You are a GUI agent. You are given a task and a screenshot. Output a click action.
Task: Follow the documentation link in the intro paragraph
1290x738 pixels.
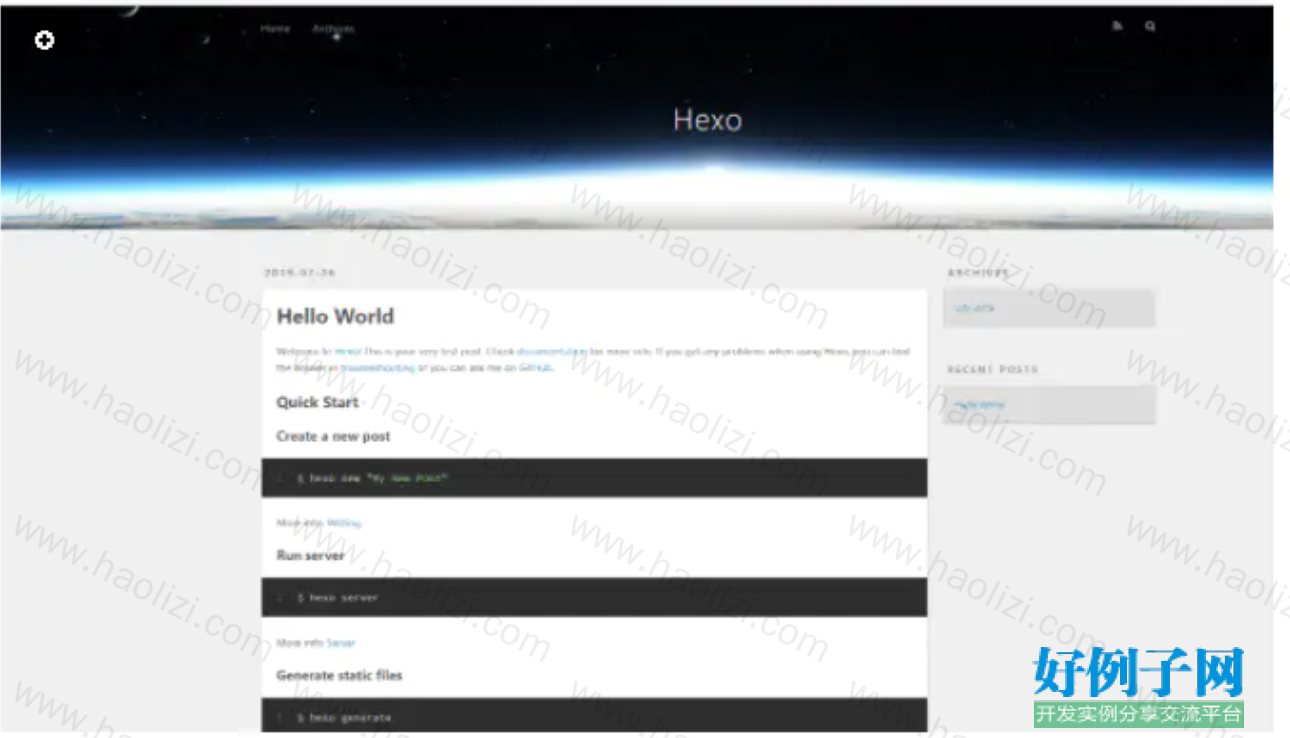551,352
